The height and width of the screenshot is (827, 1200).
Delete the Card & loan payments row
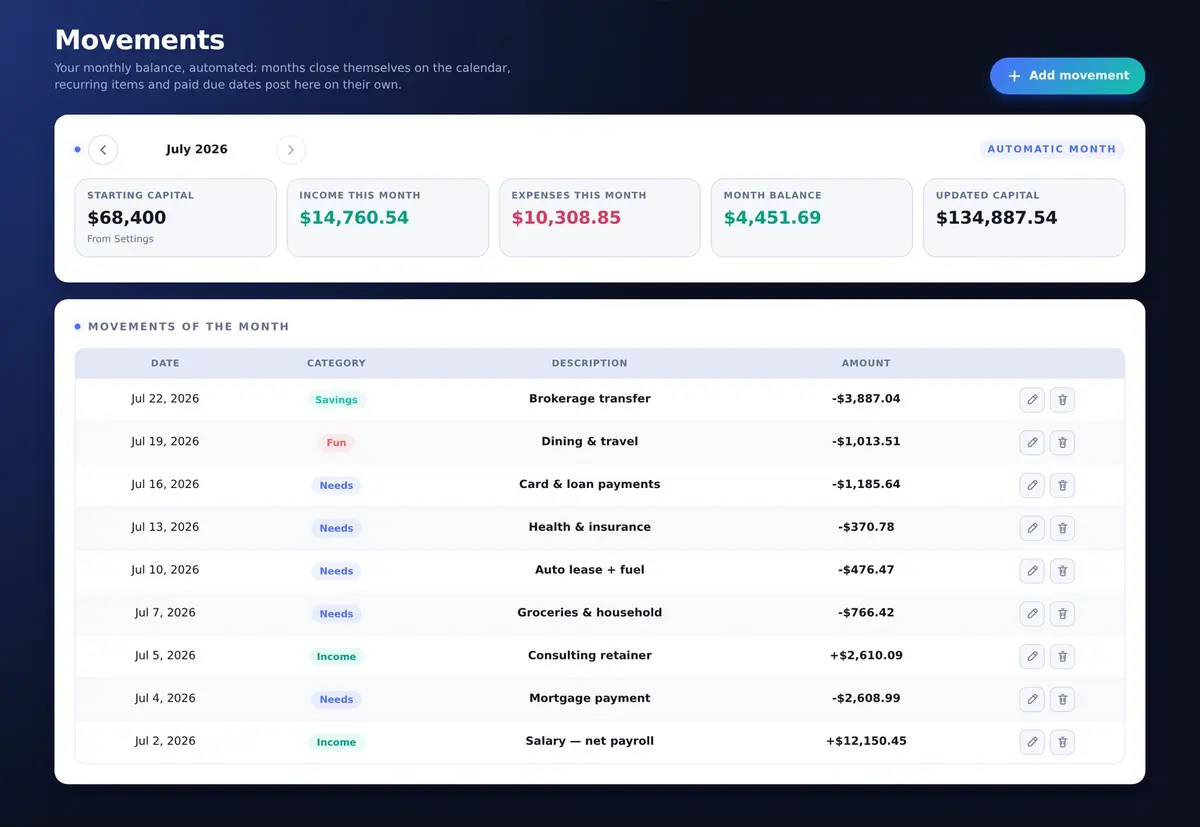tap(1062, 485)
